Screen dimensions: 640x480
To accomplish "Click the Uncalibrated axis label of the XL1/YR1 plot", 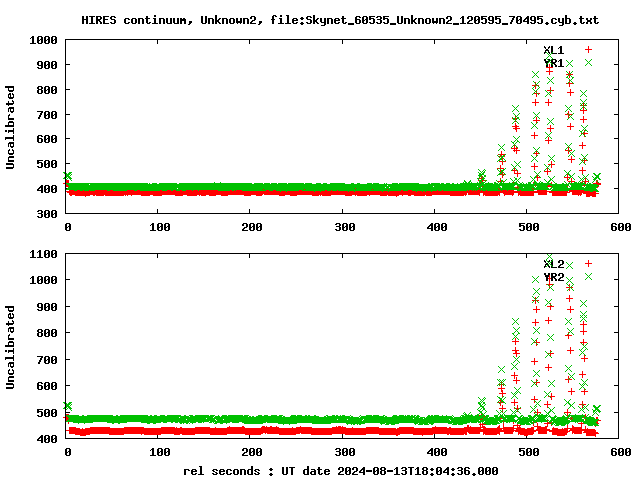I will [10, 127].
